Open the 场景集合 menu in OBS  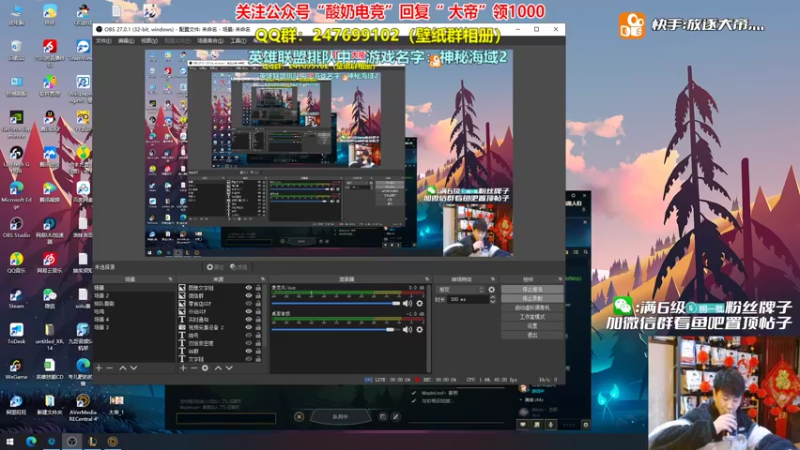[210, 41]
